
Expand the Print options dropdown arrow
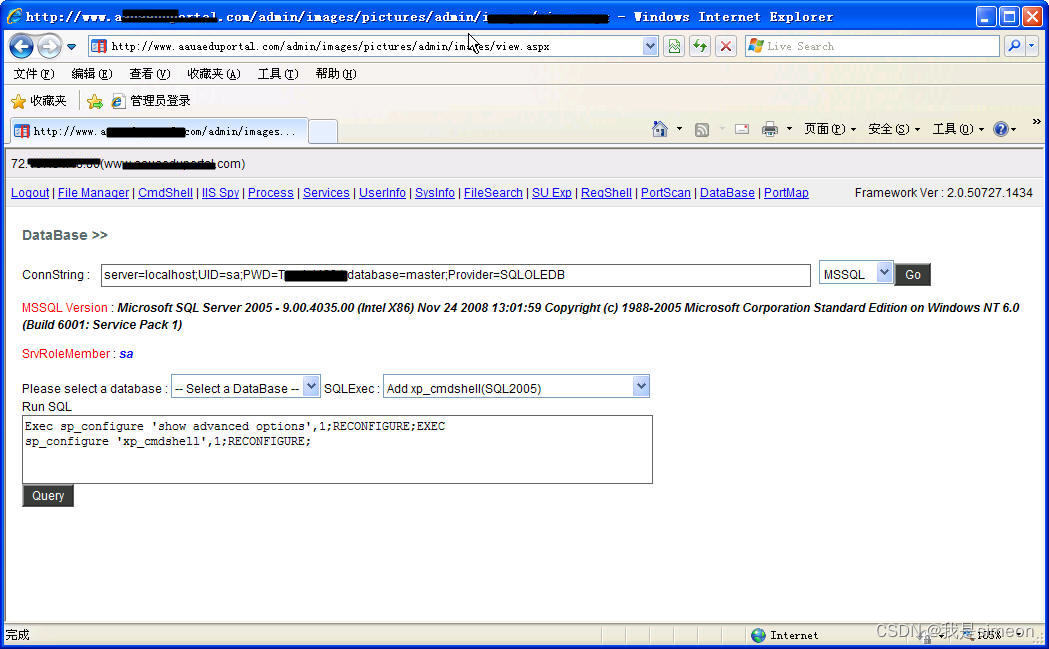pyautogui.click(x=789, y=129)
